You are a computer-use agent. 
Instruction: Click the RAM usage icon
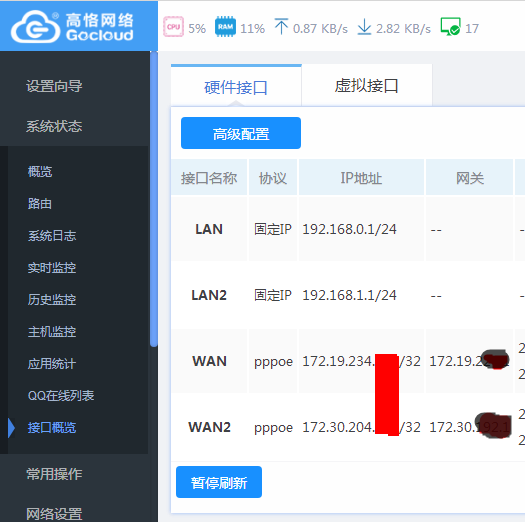pyautogui.click(x=225, y=27)
